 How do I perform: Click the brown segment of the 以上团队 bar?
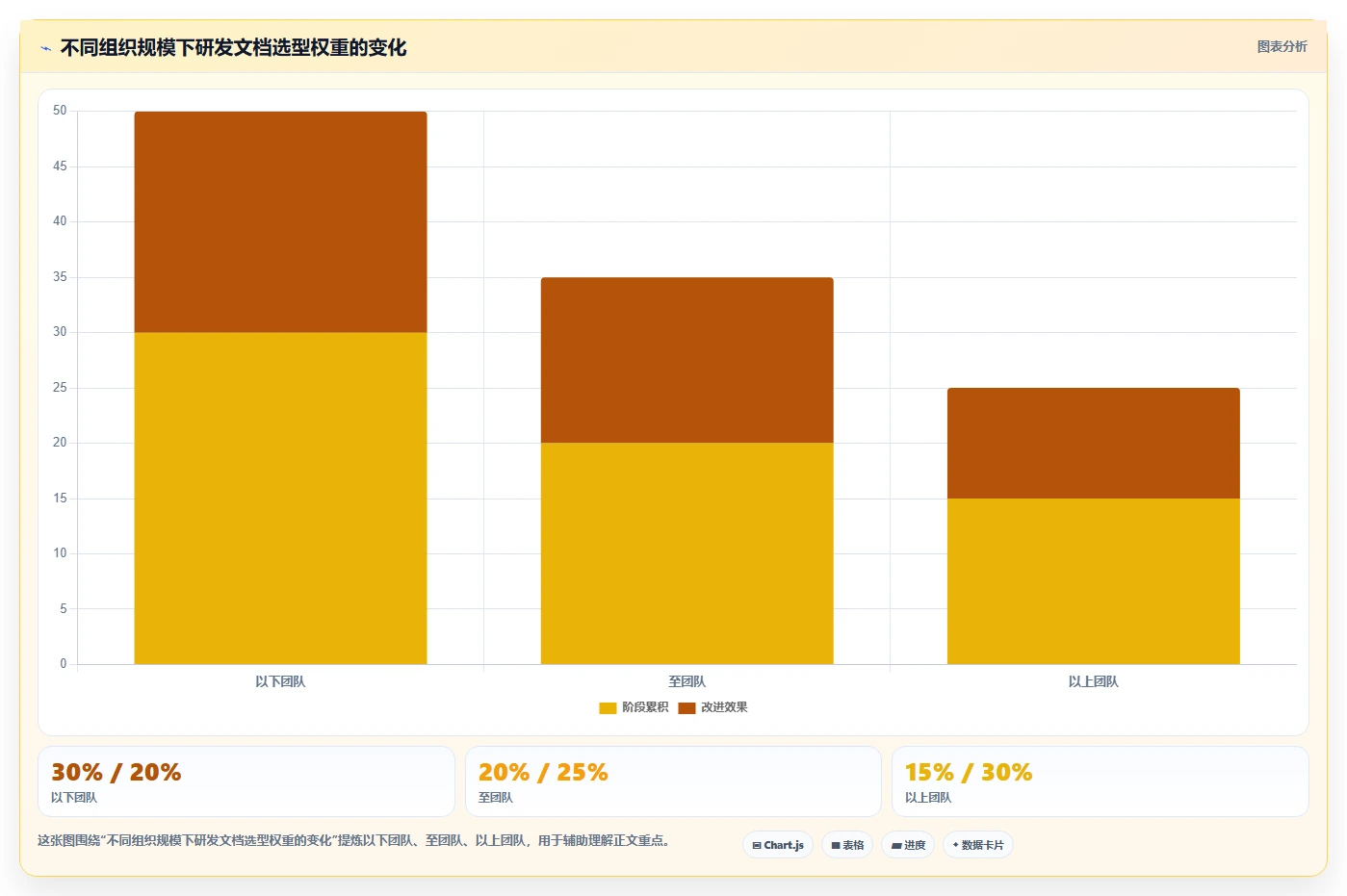[x=1093, y=443]
